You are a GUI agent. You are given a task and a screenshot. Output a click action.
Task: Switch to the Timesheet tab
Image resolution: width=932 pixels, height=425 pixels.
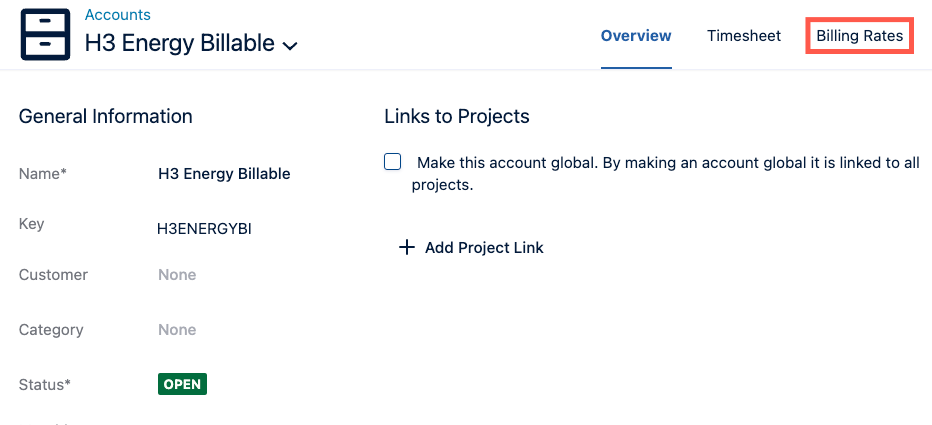click(x=743, y=36)
